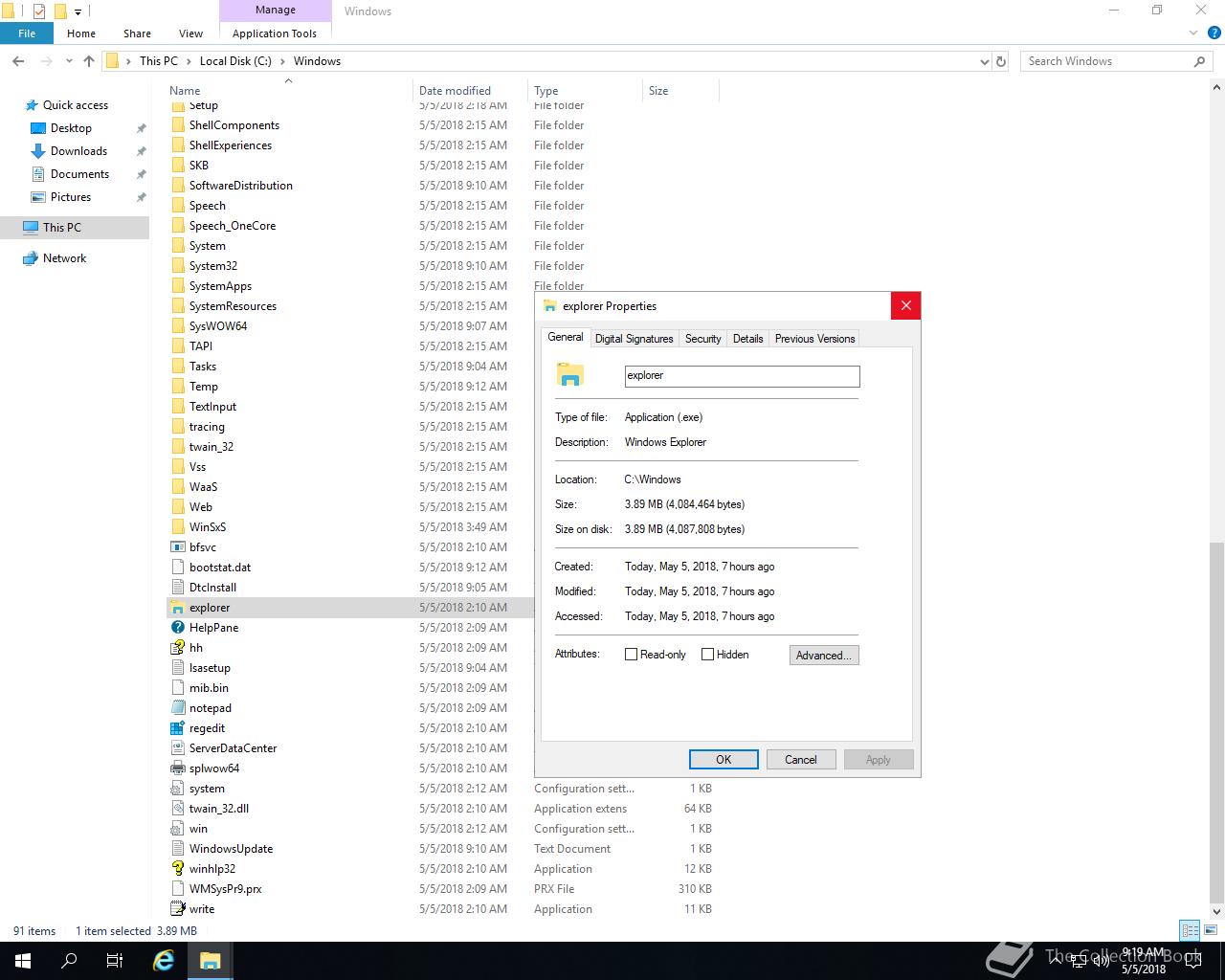
Task: Click the write application icon
Action: (x=177, y=909)
